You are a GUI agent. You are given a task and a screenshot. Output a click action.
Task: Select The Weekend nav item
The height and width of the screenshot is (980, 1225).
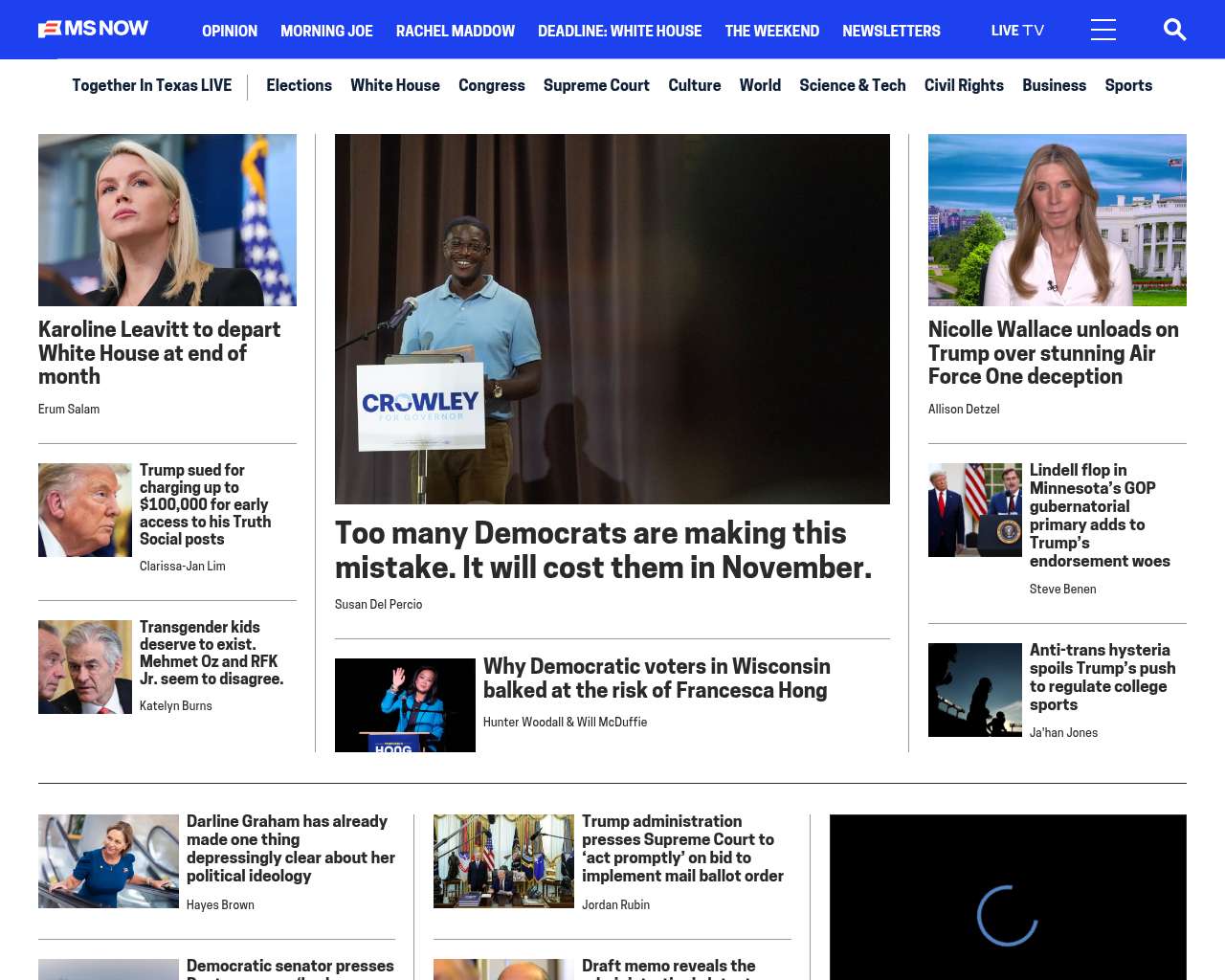[771, 31]
